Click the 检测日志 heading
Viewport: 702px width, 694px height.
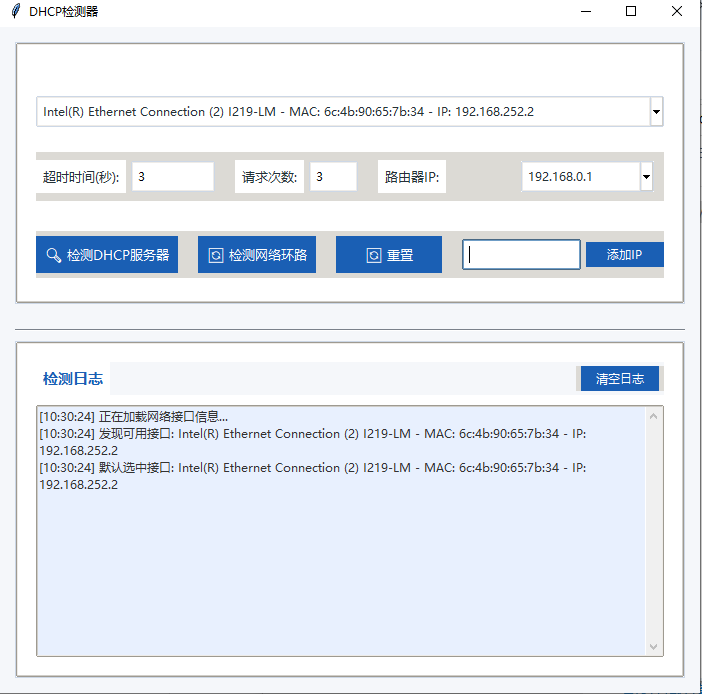pos(73,379)
